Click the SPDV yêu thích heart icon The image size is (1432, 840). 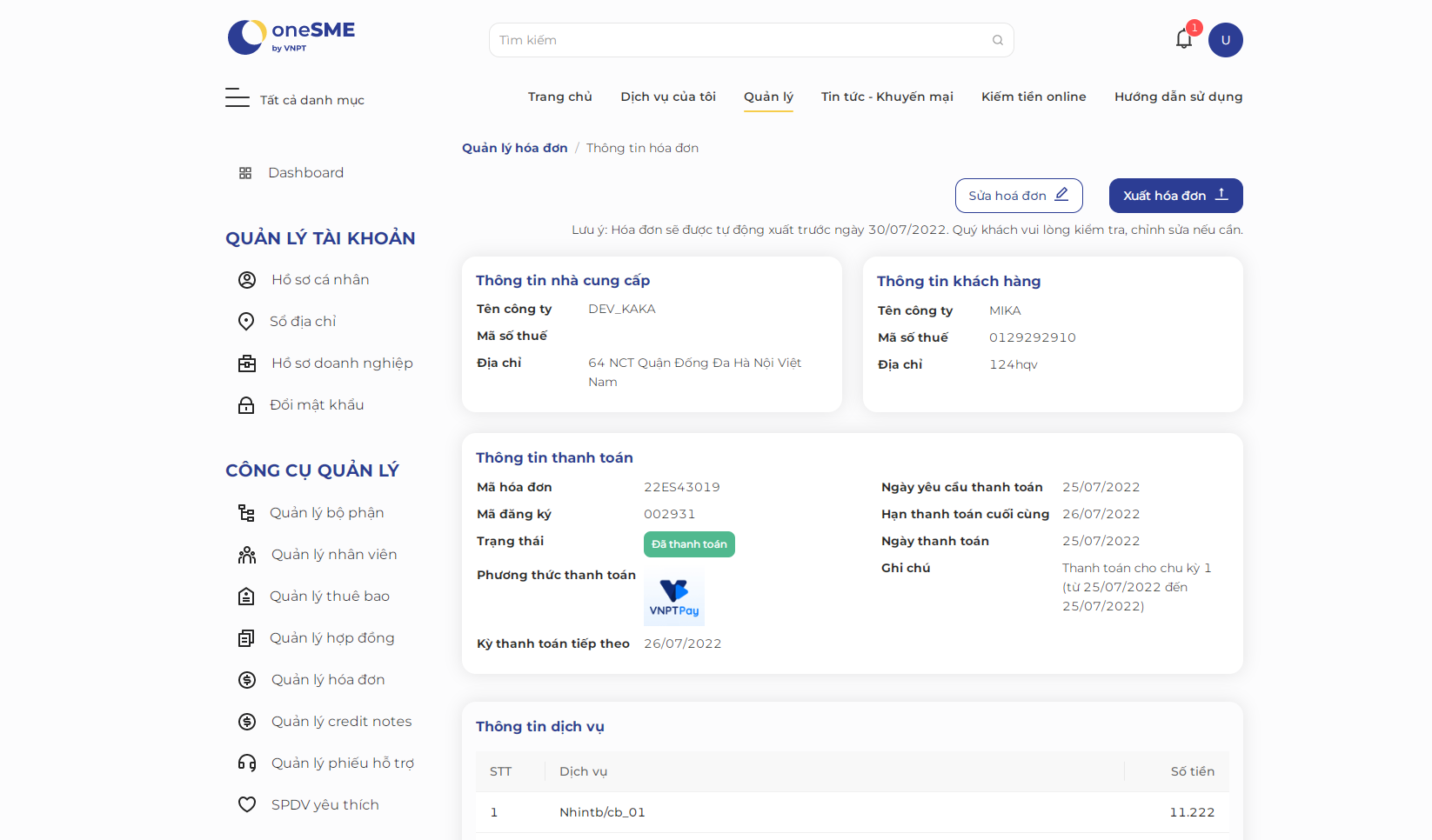click(x=247, y=805)
